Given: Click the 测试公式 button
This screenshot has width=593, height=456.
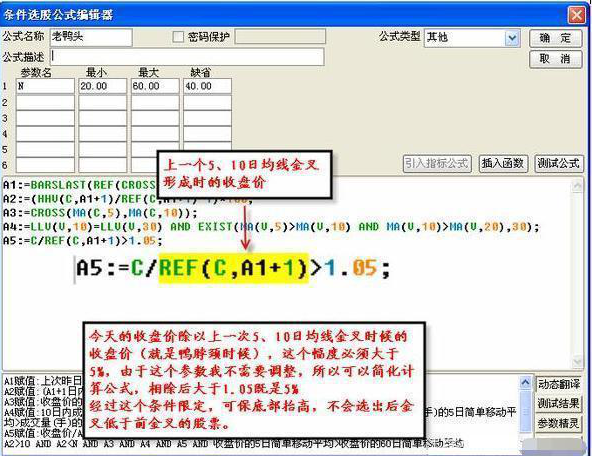Looking at the screenshot, I should coord(558,163).
